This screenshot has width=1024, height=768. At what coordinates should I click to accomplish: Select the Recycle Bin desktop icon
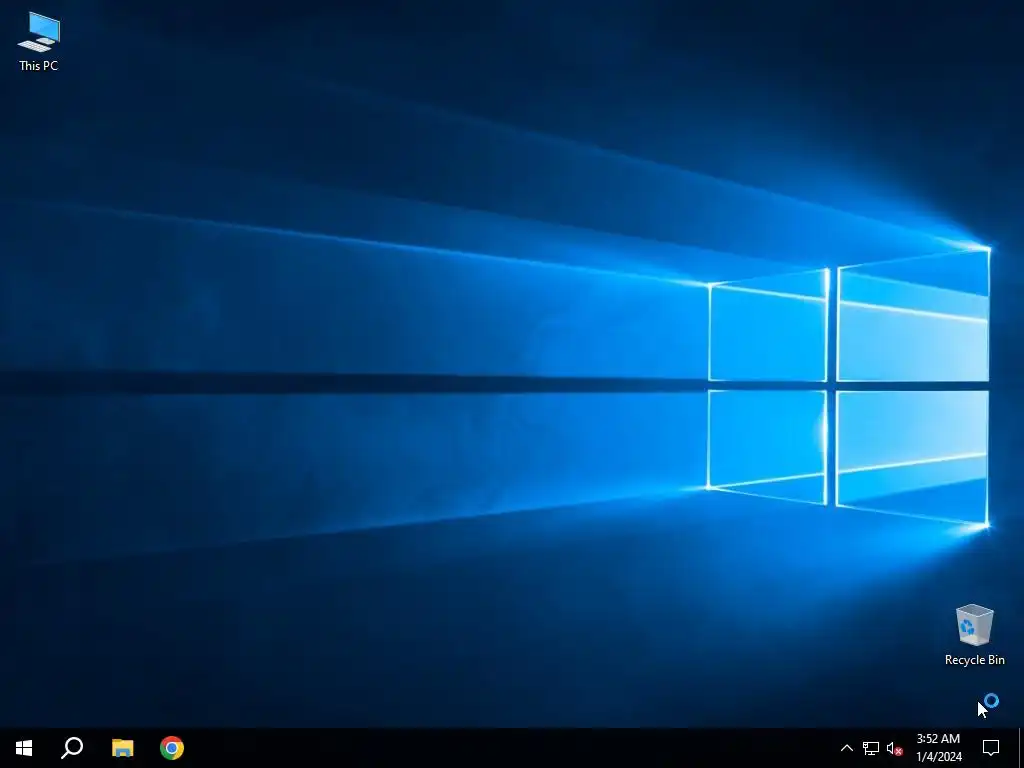click(x=974, y=634)
